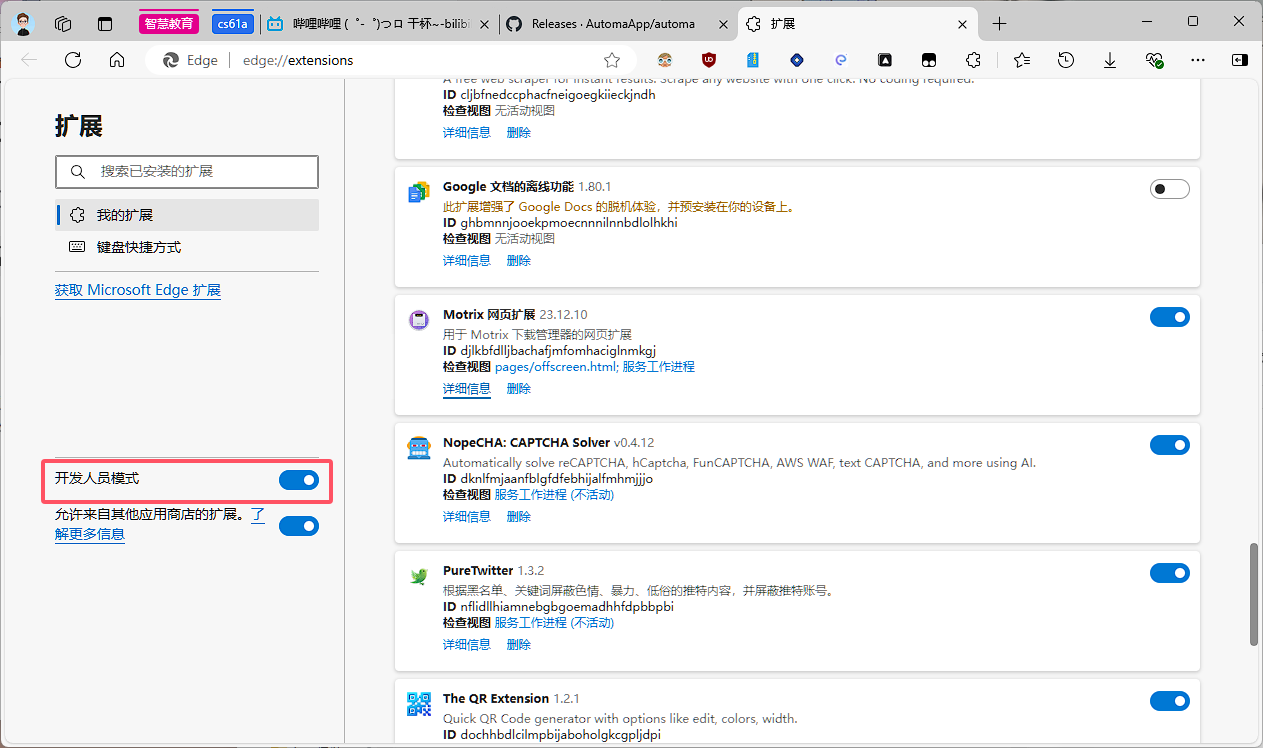Click the Google Docs Offline extension icon

pos(419,192)
